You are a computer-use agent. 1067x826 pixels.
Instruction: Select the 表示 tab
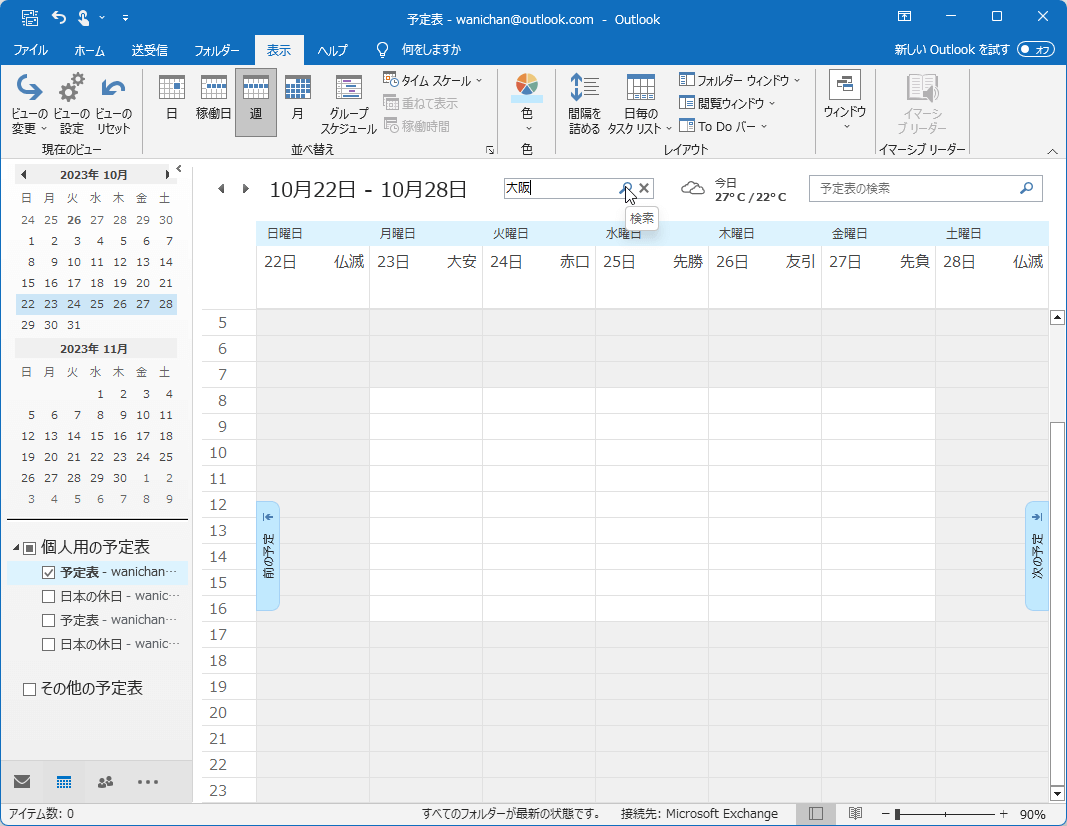pos(279,50)
